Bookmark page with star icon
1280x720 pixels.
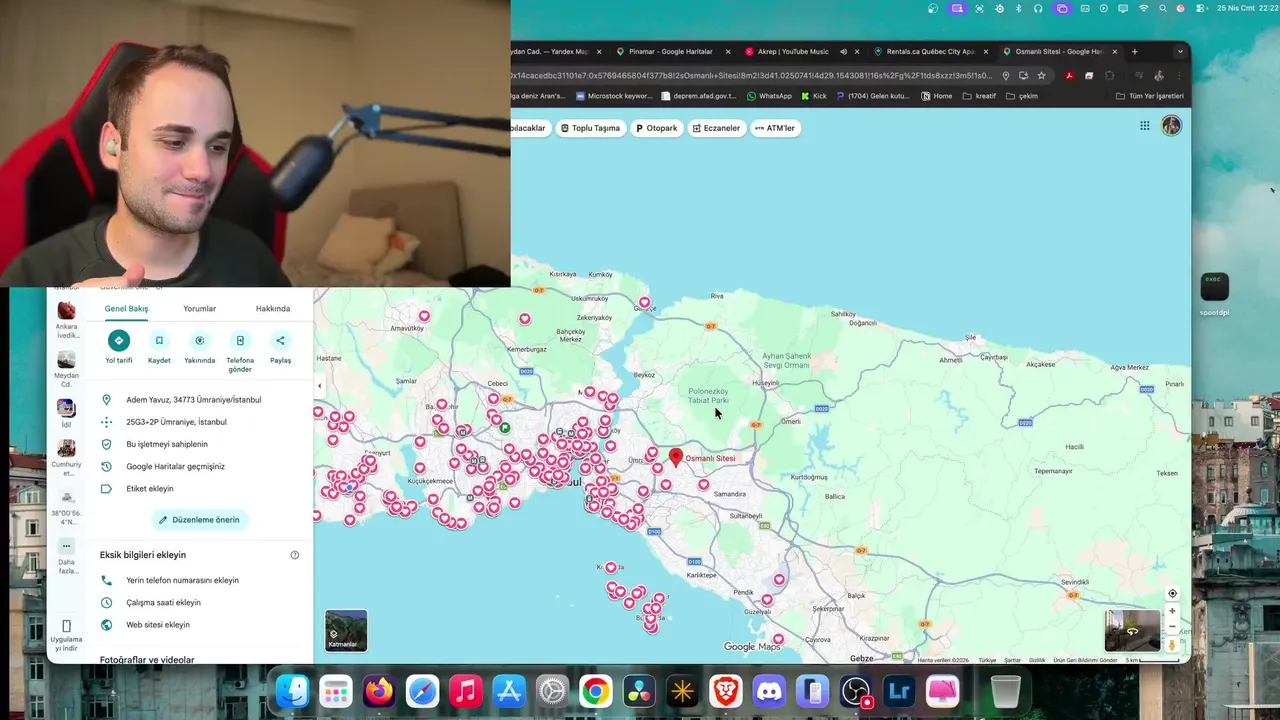pyautogui.click(x=1041, y=76)
